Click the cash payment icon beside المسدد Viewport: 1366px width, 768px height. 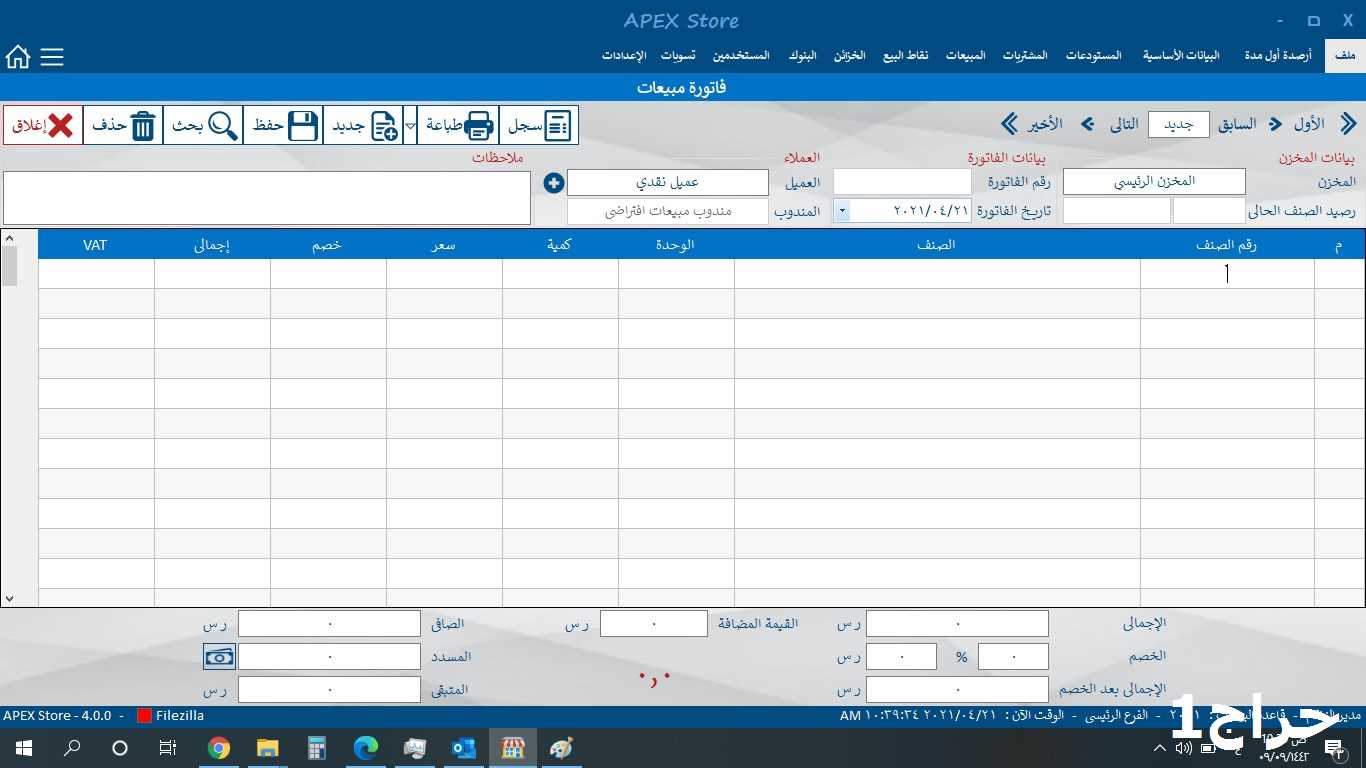coord(219,657)
